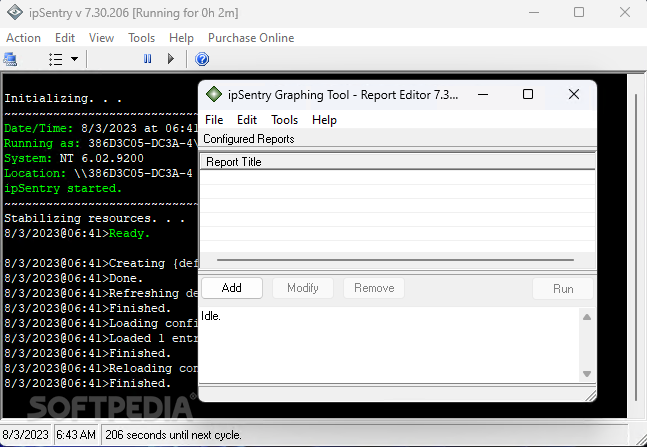
Task: Maximize the Report Editor window
Action: [528, 95]
